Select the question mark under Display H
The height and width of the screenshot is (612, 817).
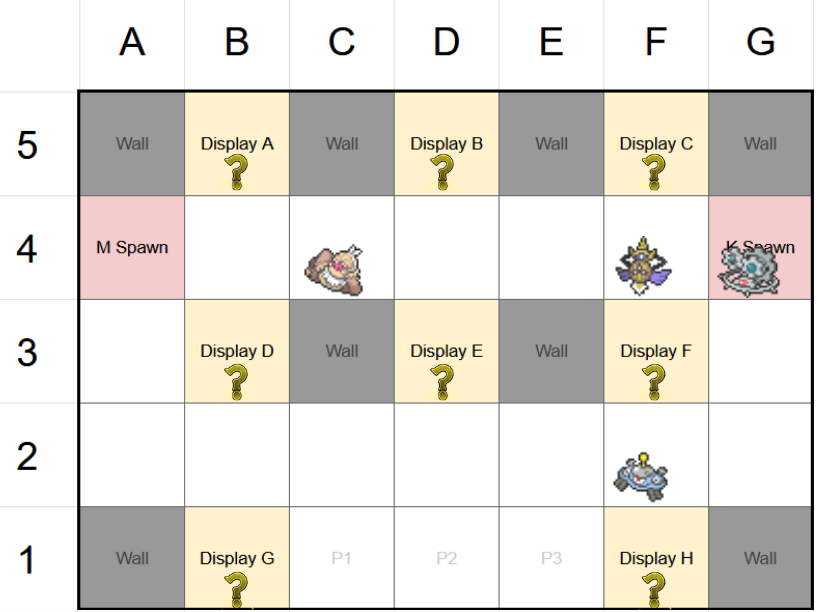click(x=656, y=588)
